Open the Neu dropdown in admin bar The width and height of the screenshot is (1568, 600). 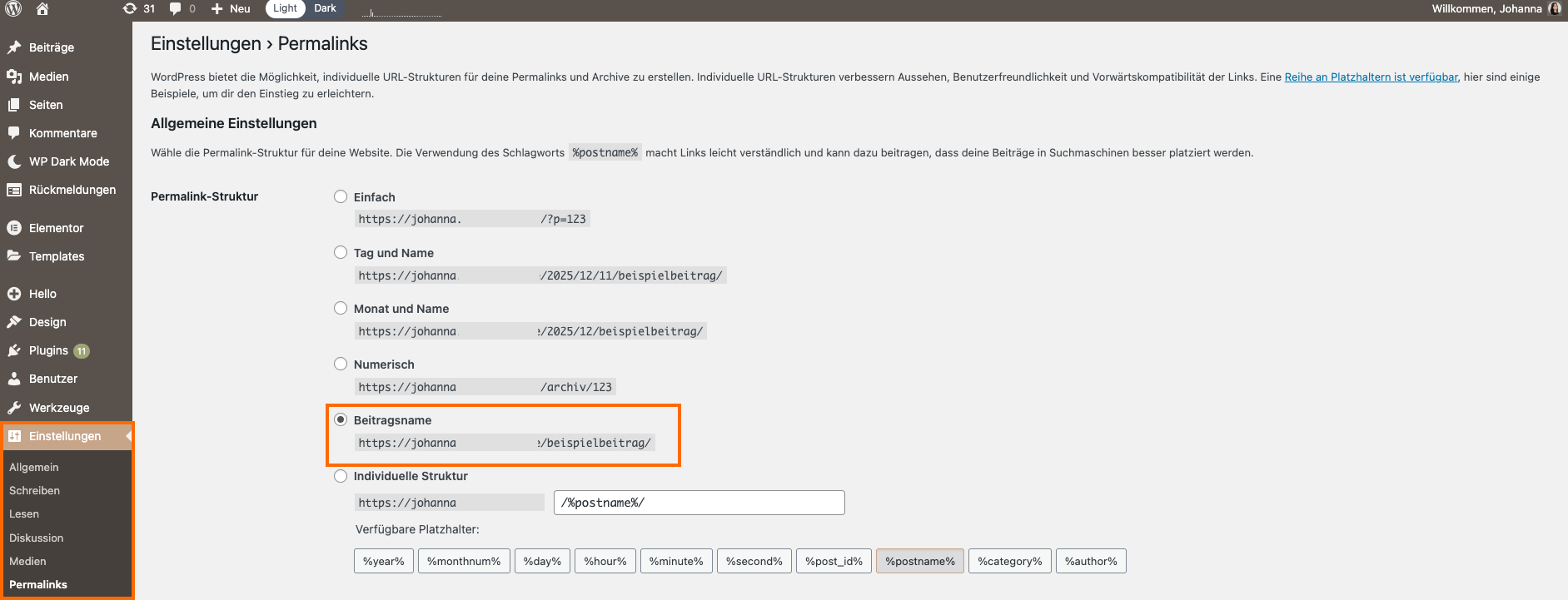coord(231,9)
